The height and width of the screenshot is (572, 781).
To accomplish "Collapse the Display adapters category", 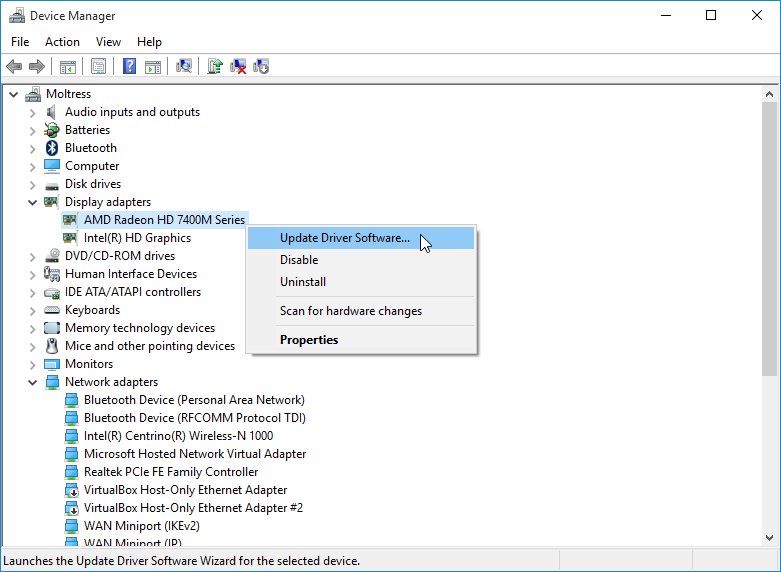I will 33,202.
